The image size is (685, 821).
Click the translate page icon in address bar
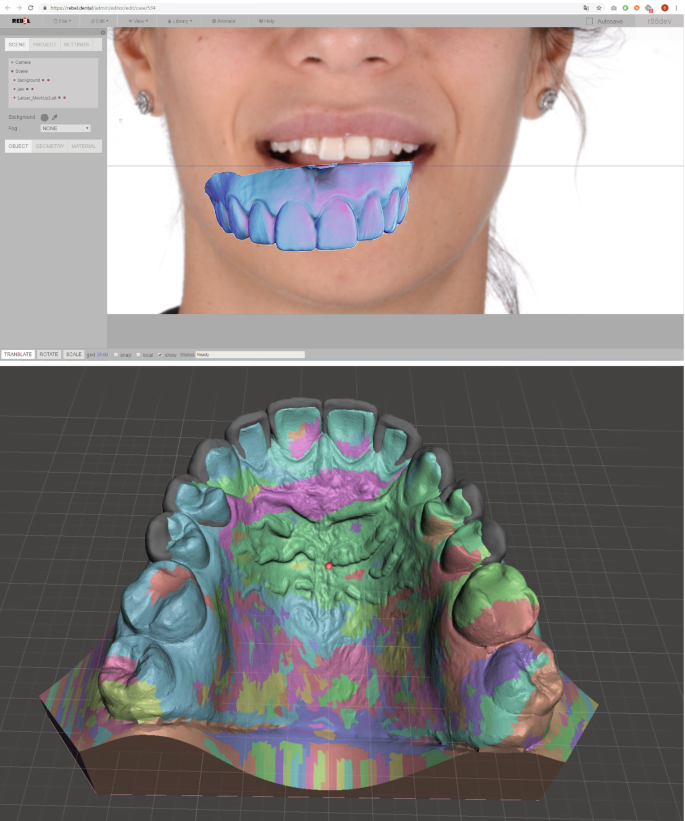[585, 7]
